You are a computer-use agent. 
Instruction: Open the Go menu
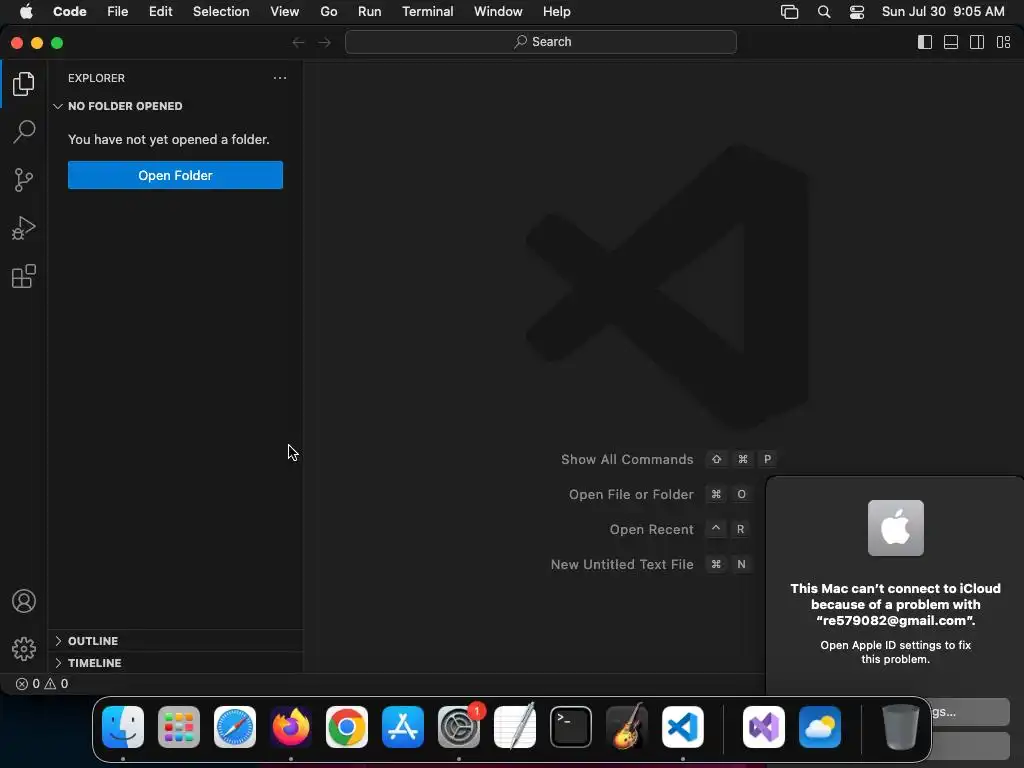coord(328,12)
